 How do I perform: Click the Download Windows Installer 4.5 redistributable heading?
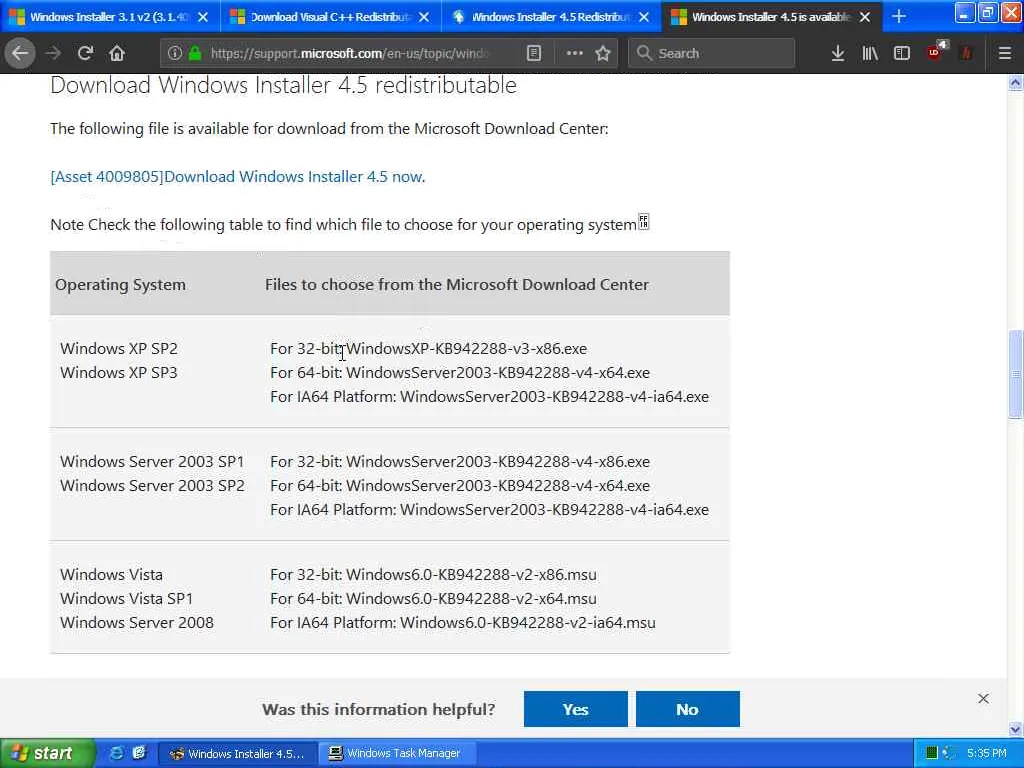point(283,85)
